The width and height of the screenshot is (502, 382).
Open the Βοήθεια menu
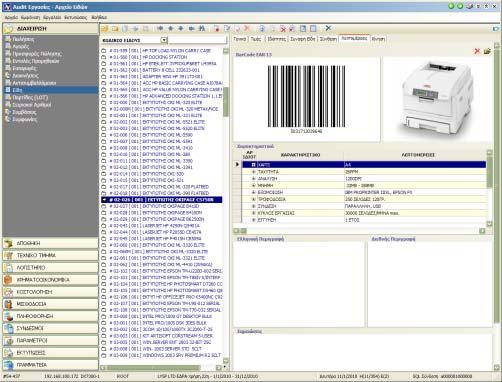point(99,17)
